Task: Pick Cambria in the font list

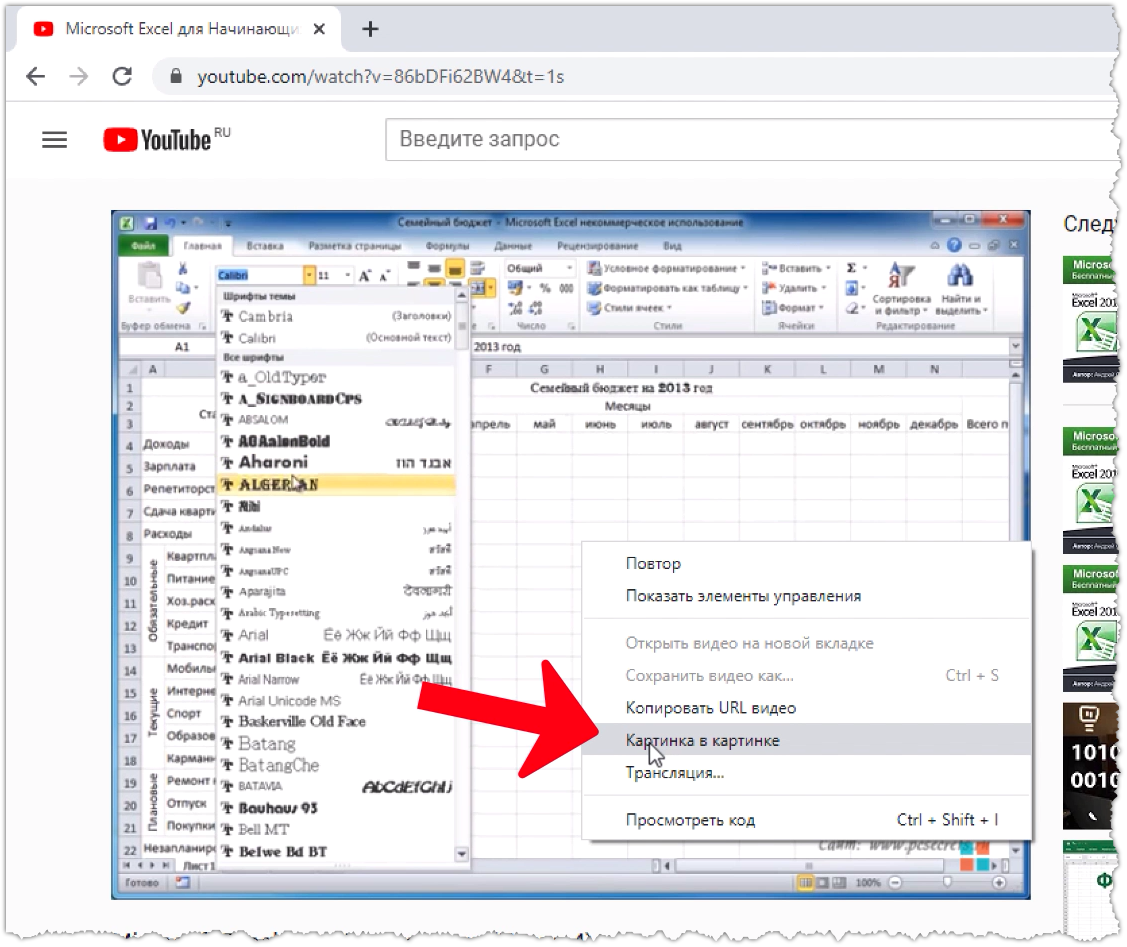Action: click(336, 316)
